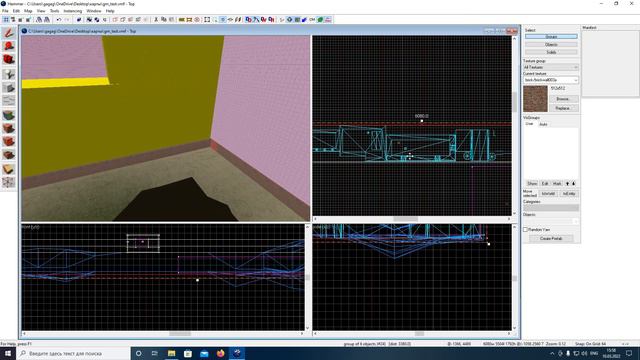Click the taskbar search box
This screenshot has width=640, height=360.
pyautogui.click(x=73, y=353)
